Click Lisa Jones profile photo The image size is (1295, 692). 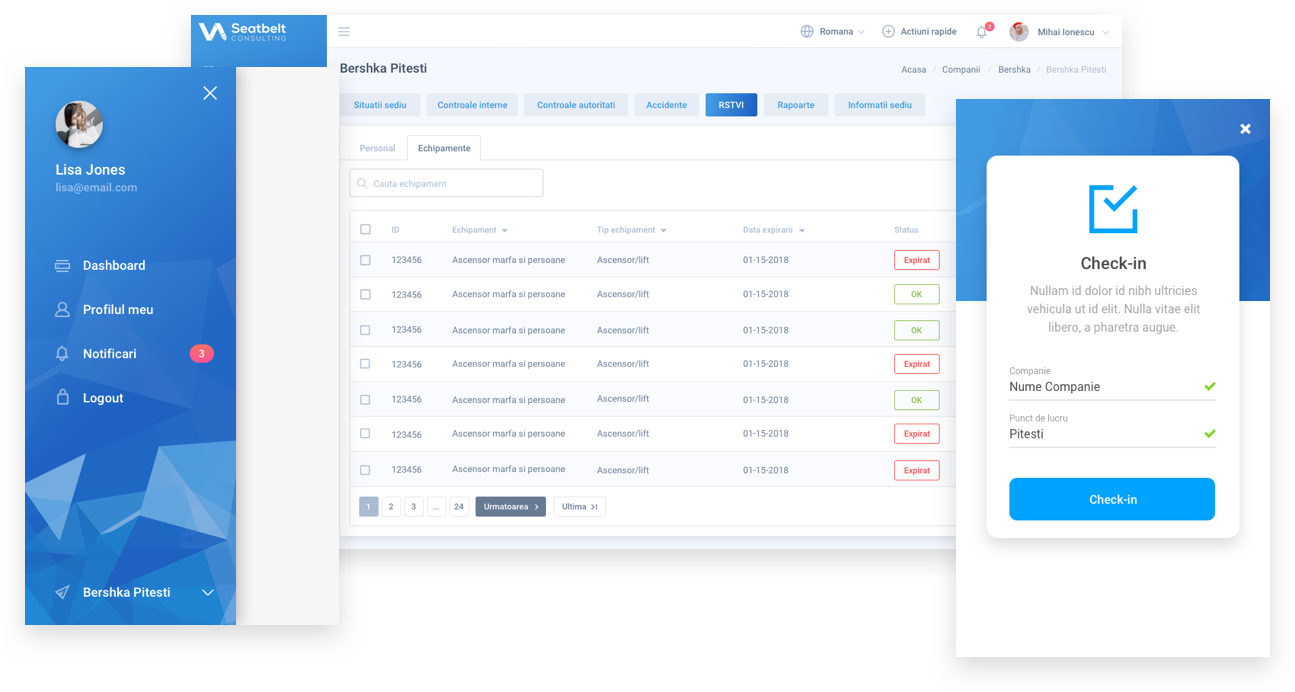[x=79, y=125]
